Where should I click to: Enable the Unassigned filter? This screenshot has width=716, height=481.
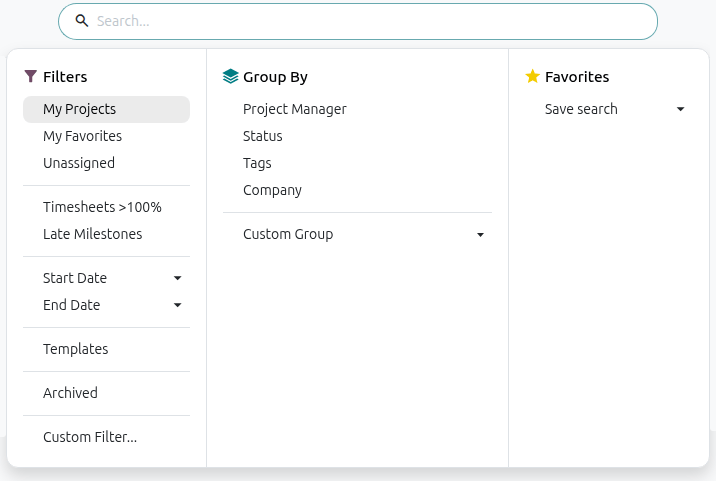tap(106, 163)
